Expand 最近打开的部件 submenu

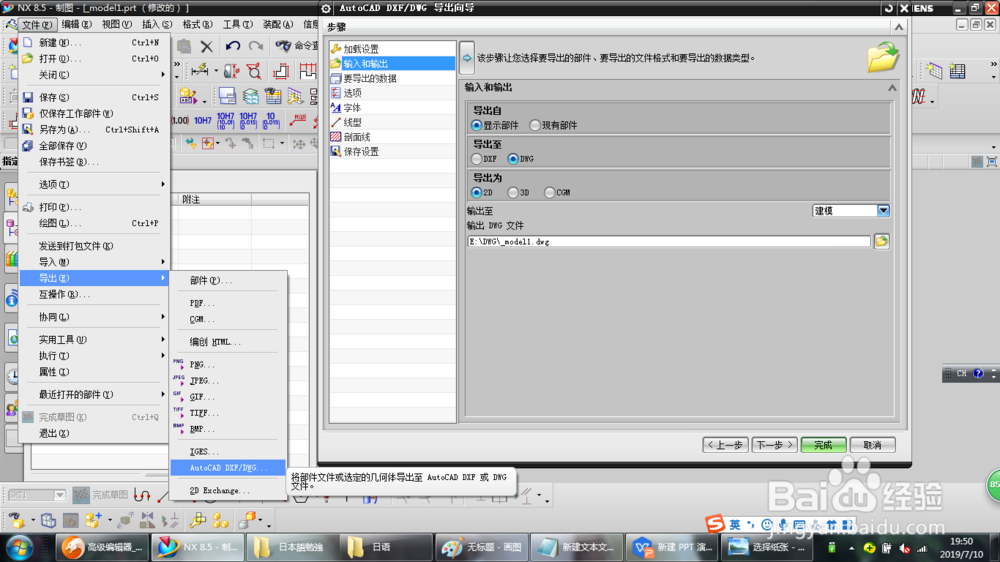(94, 394)
